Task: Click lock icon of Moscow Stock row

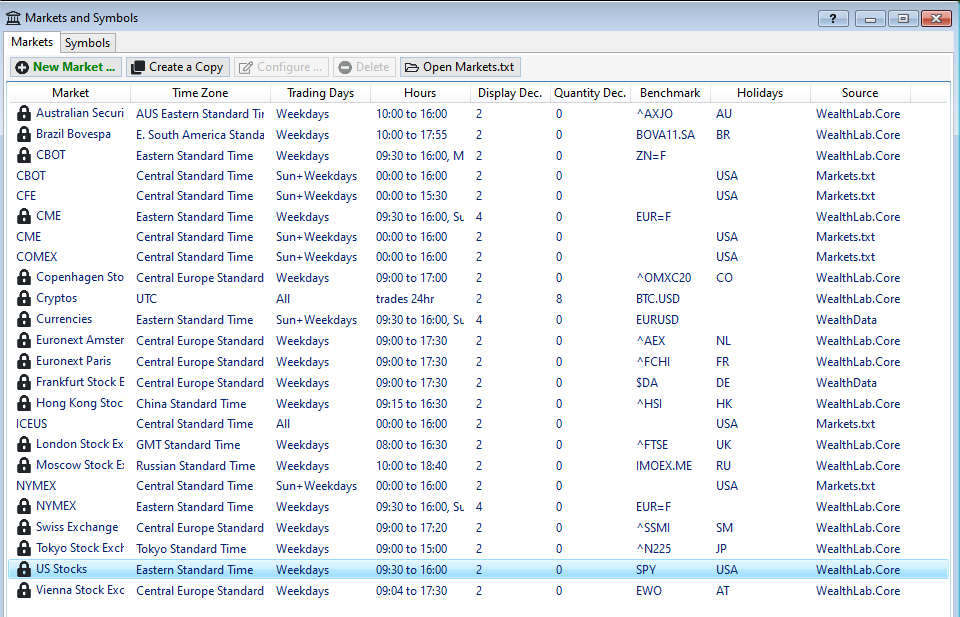Action: [x=23, y=466]
